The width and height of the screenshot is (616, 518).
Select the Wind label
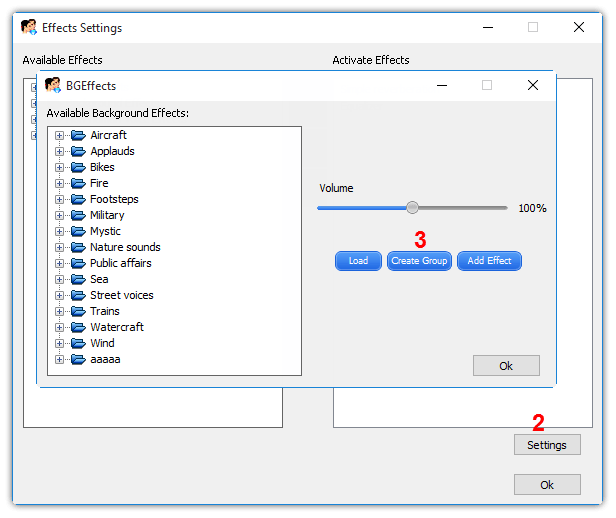point(102,343)
